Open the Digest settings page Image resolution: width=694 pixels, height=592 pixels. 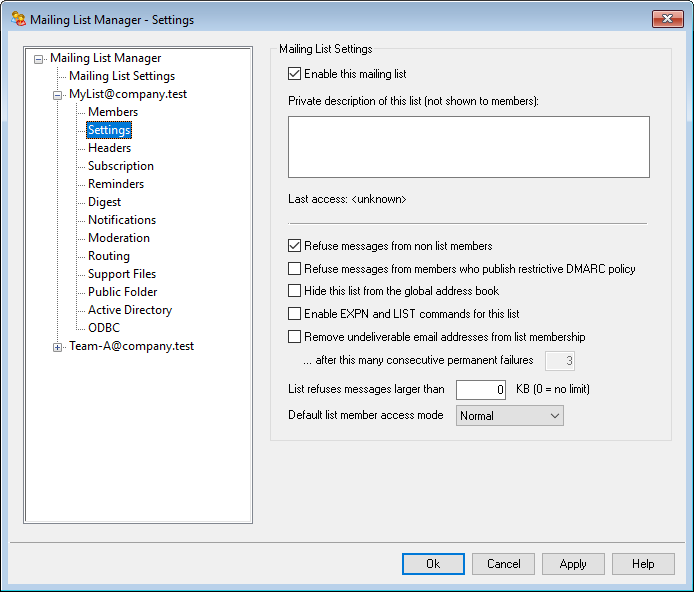104,202
